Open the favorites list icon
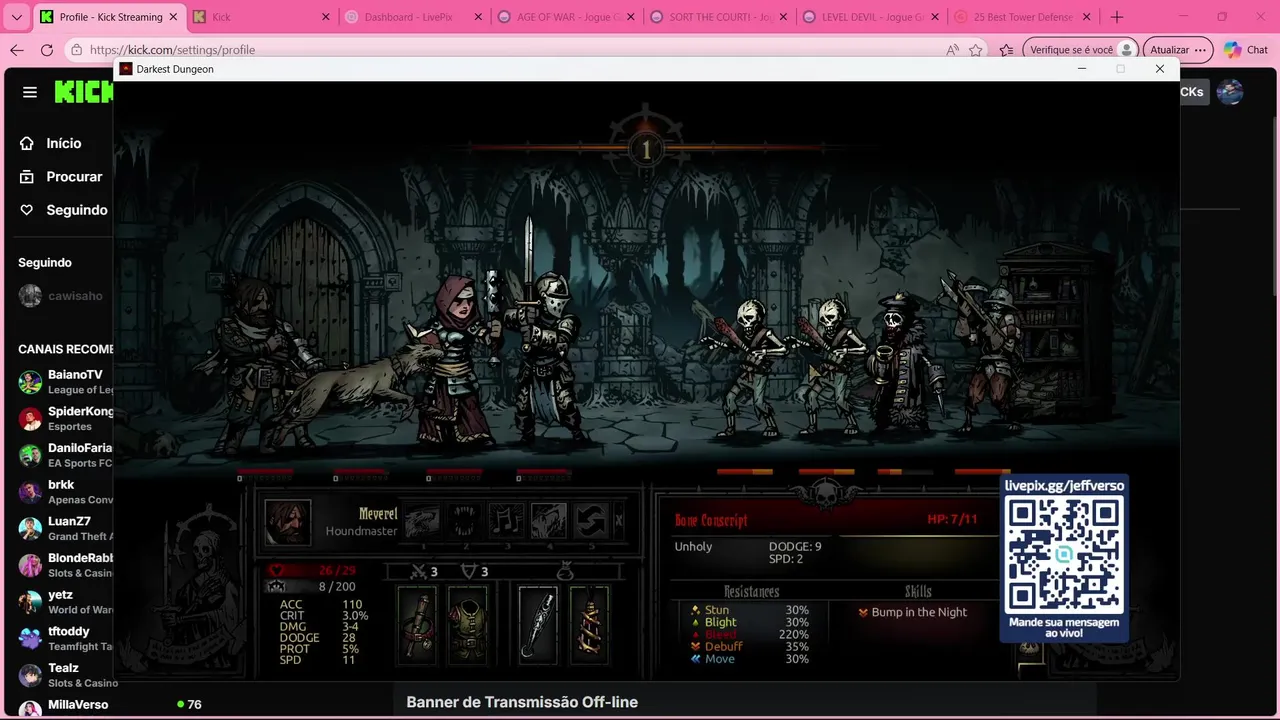 coord(1007,50)
